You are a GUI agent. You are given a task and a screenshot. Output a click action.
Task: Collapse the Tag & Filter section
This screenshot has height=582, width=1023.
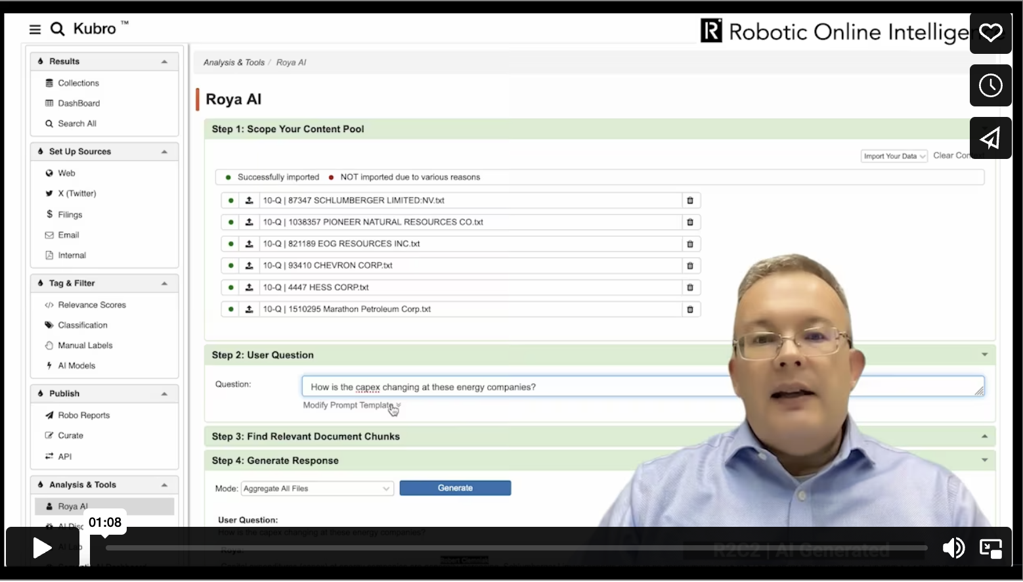164,283
